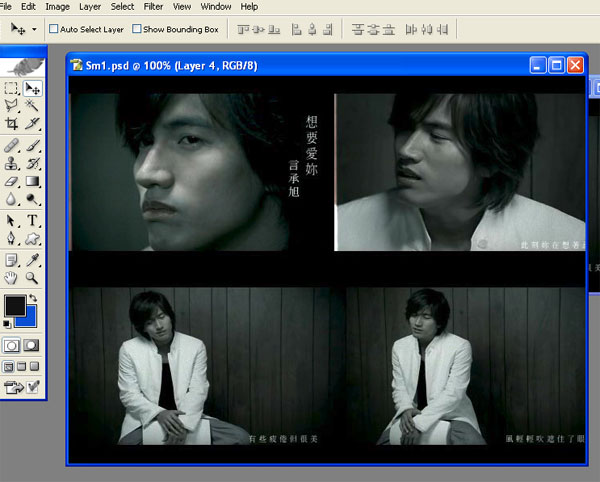Screen dimensions: 600x482
Task: Select the Notes tool
Action: pyautogui.click(x=11, y=261)
